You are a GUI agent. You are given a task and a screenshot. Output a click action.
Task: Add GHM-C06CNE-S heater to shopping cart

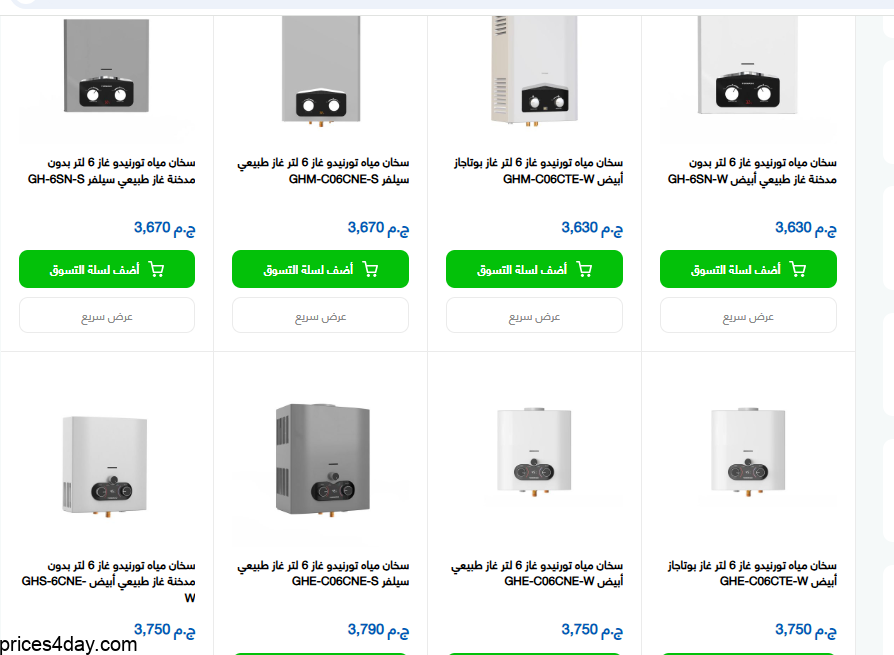point(320,269)
